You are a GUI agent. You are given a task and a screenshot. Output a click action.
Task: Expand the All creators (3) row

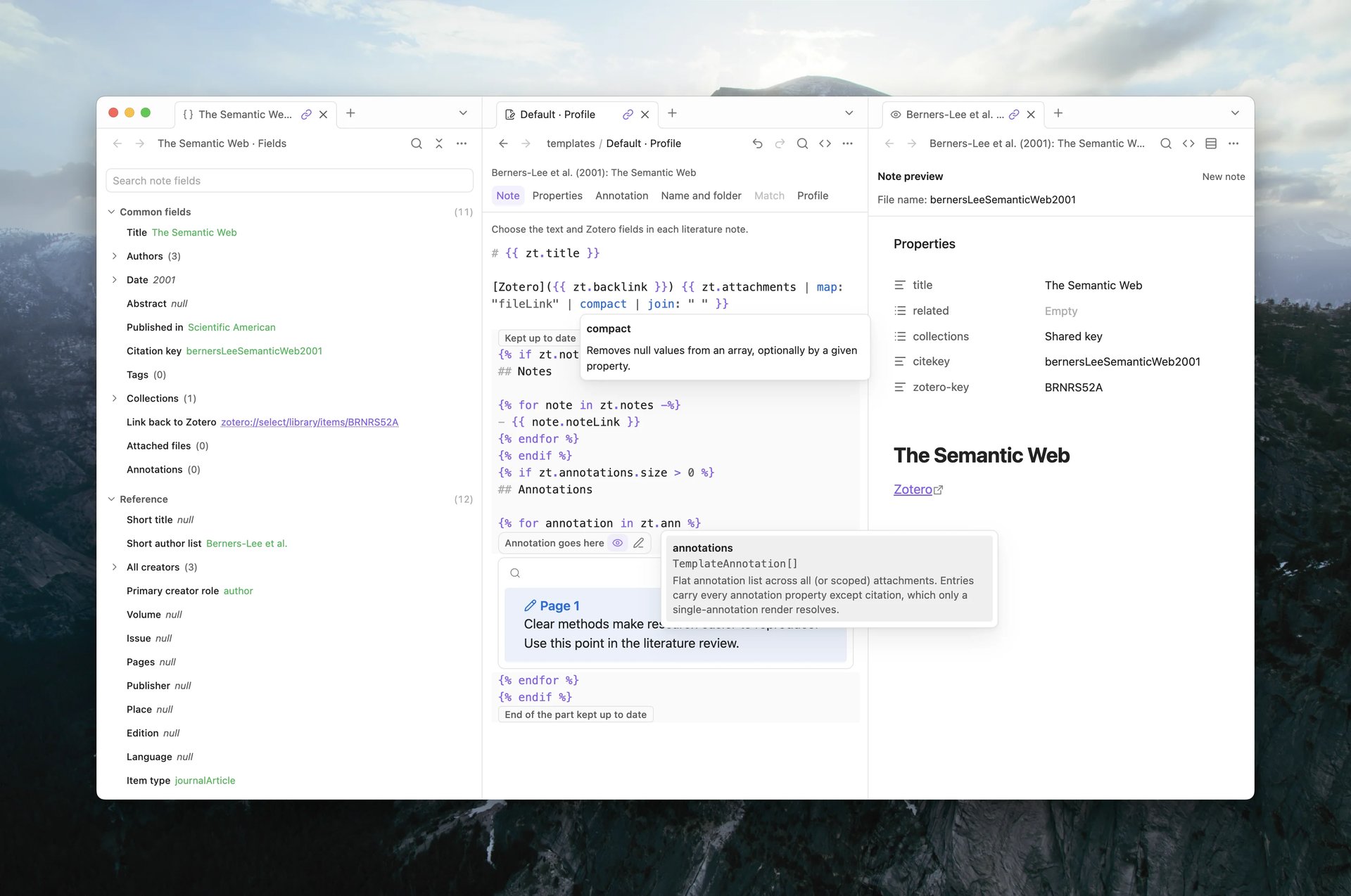(x=115, y=567)
